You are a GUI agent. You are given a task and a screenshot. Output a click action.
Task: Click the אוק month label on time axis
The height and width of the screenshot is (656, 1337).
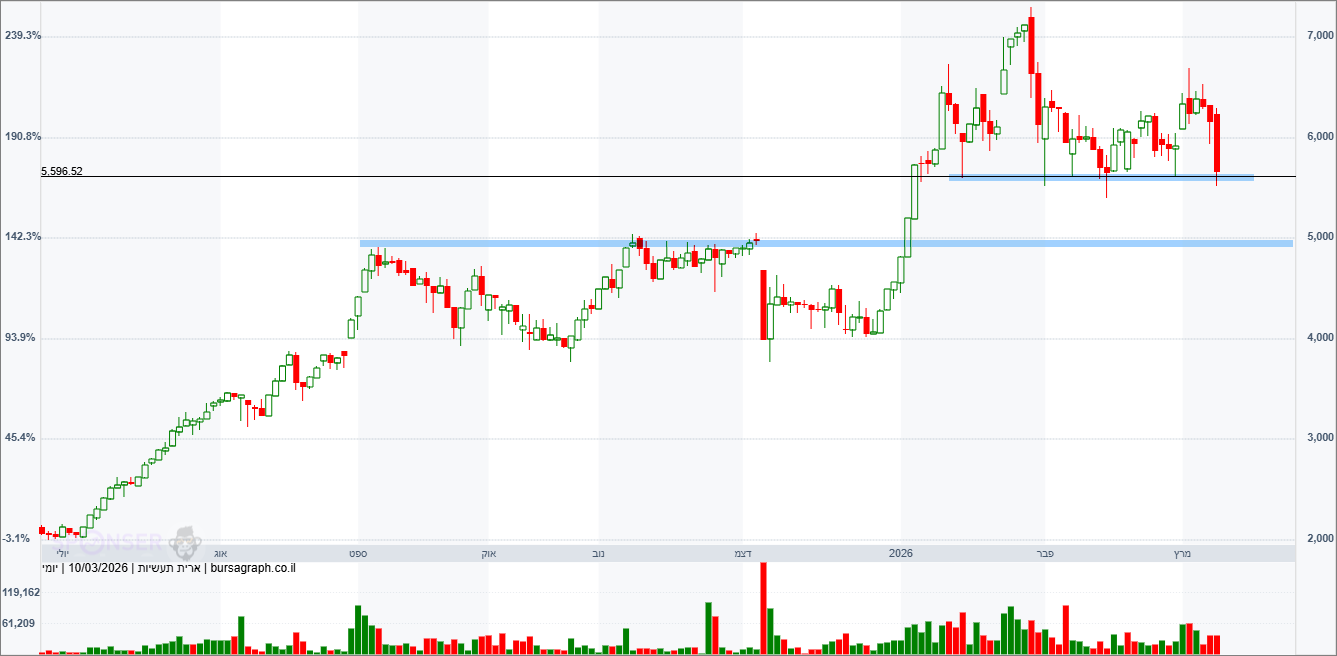click(x=489, y=553)
